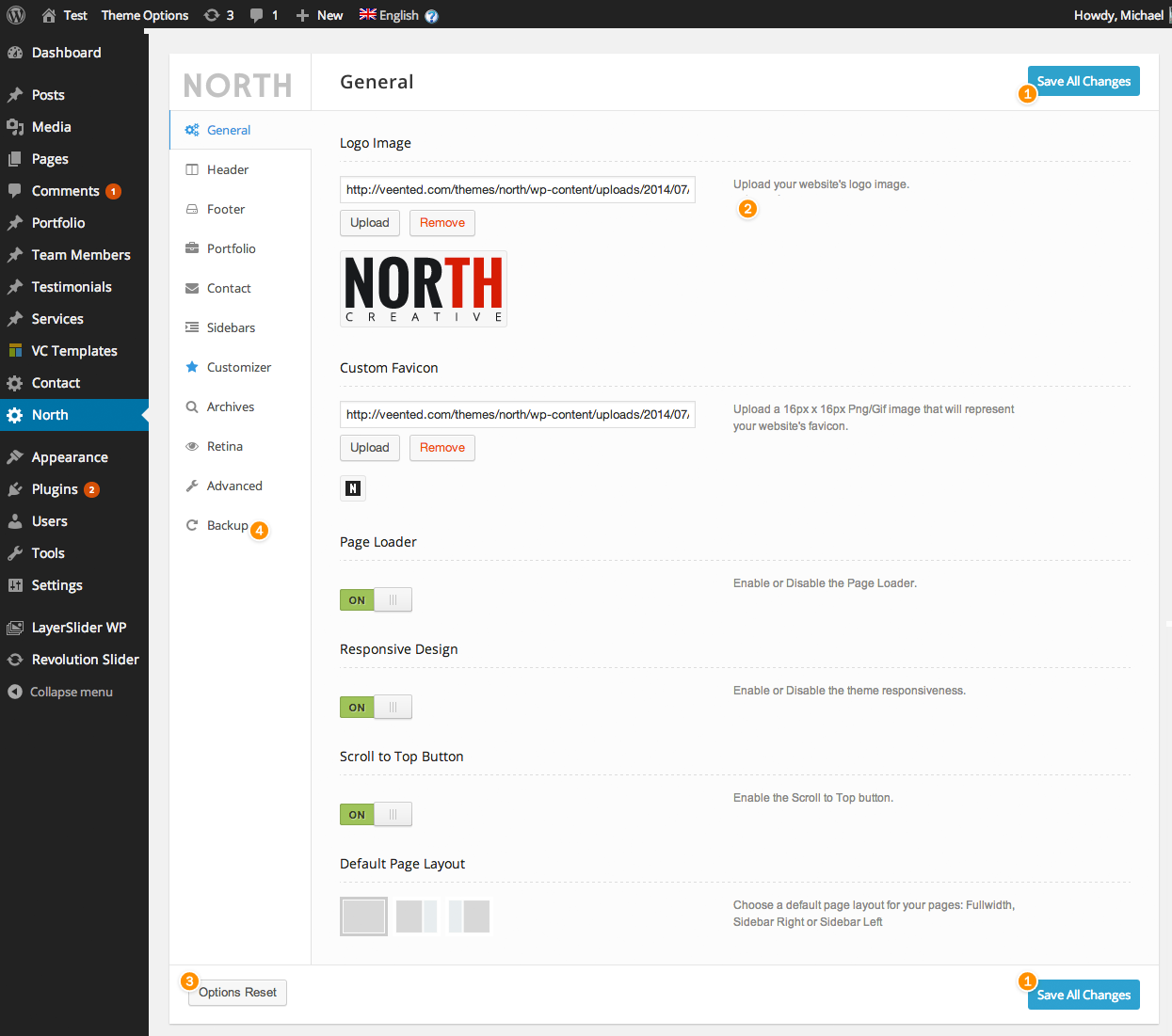Click the Test site name link
The height and width of the screenshot is (1036, 1172).
pos(75,15)
